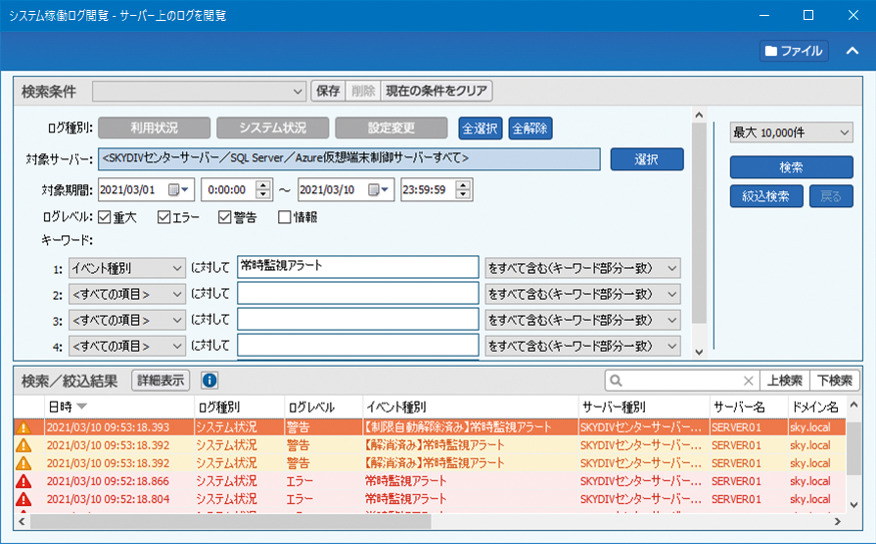Uncheck the 重大 log level checkbox
The width and height of the screenshot is (876, 544).
point(105,216)
